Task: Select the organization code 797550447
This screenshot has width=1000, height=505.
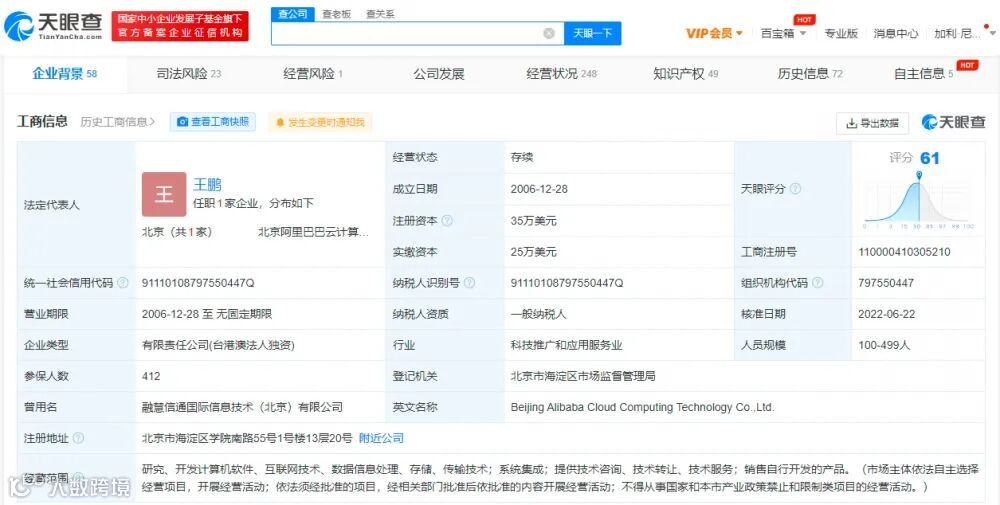Action: pyautogui.click(x=886, y=282)
